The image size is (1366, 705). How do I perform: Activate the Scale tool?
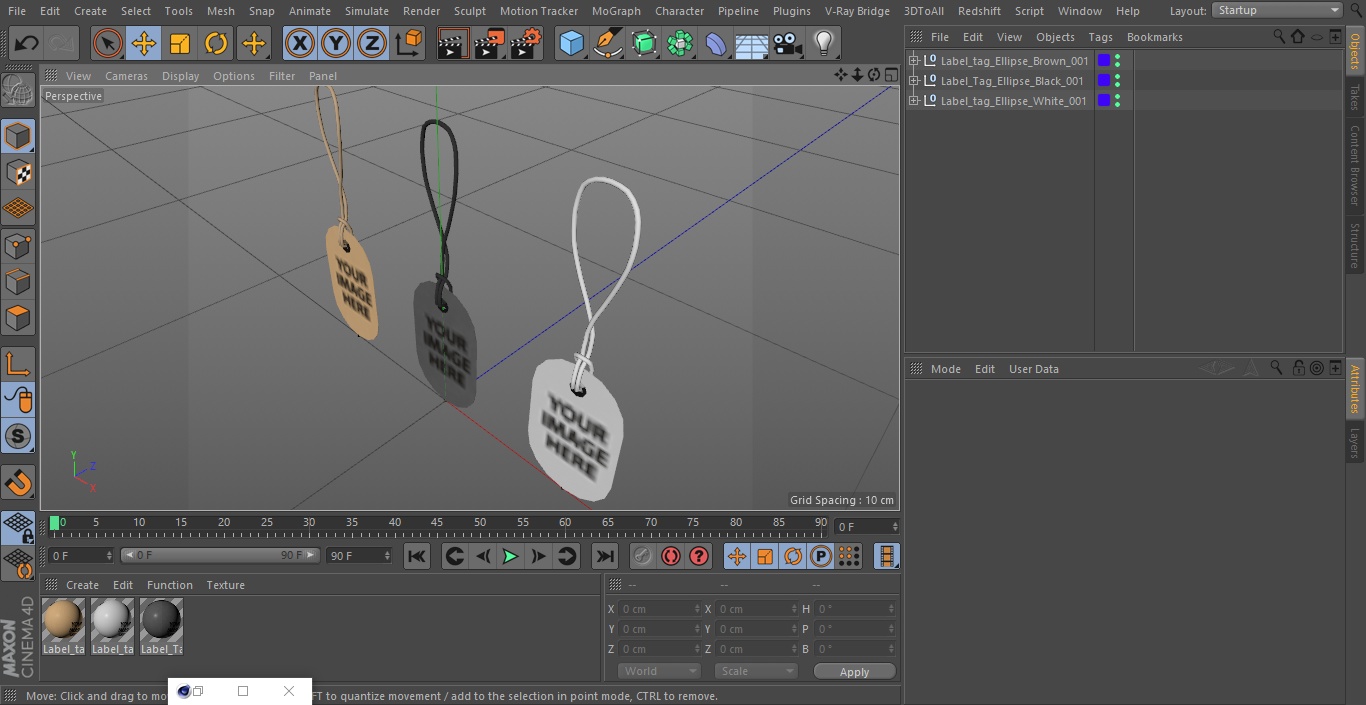180,43
